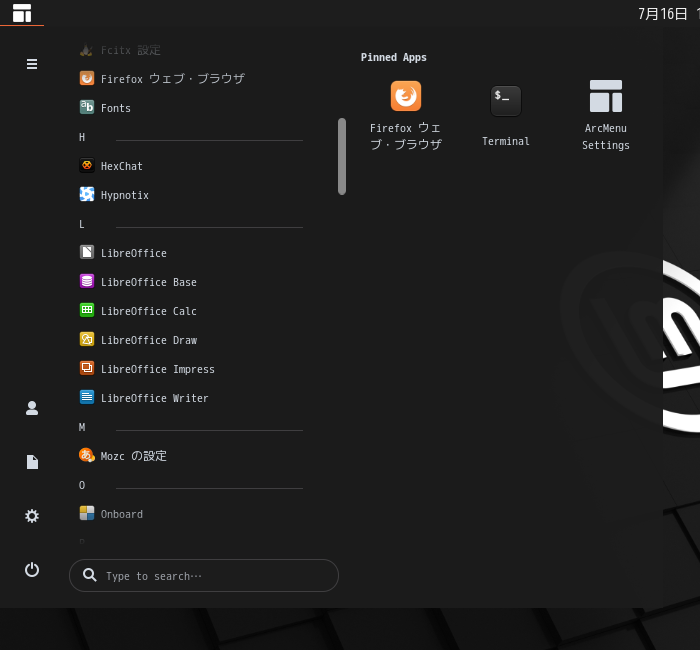Open the Documents sidebar icon
Viewport: 700px width, 650px height.
pyautogui.click(x=32, y=462)
